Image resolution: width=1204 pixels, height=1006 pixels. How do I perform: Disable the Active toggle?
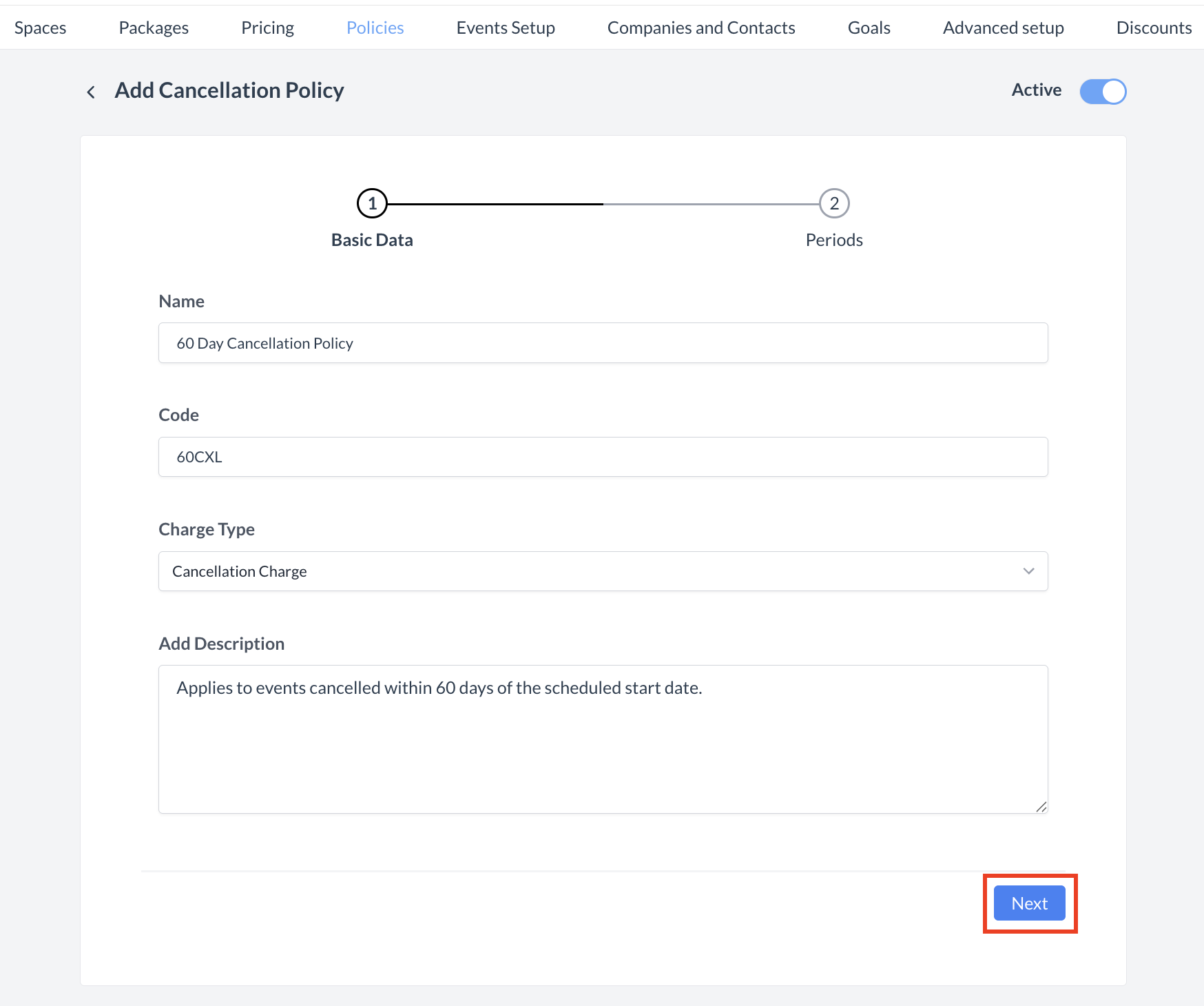point(1102,91)
